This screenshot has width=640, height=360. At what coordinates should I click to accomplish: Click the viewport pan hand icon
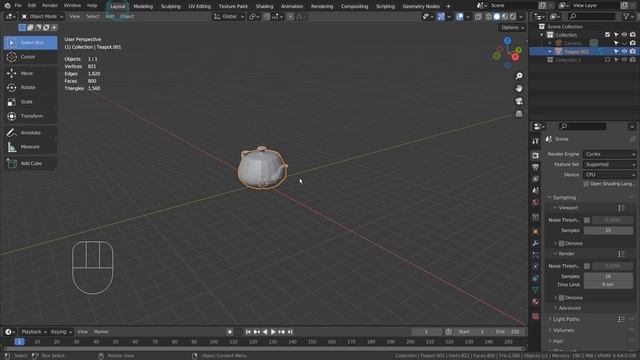tap(519, 89)
